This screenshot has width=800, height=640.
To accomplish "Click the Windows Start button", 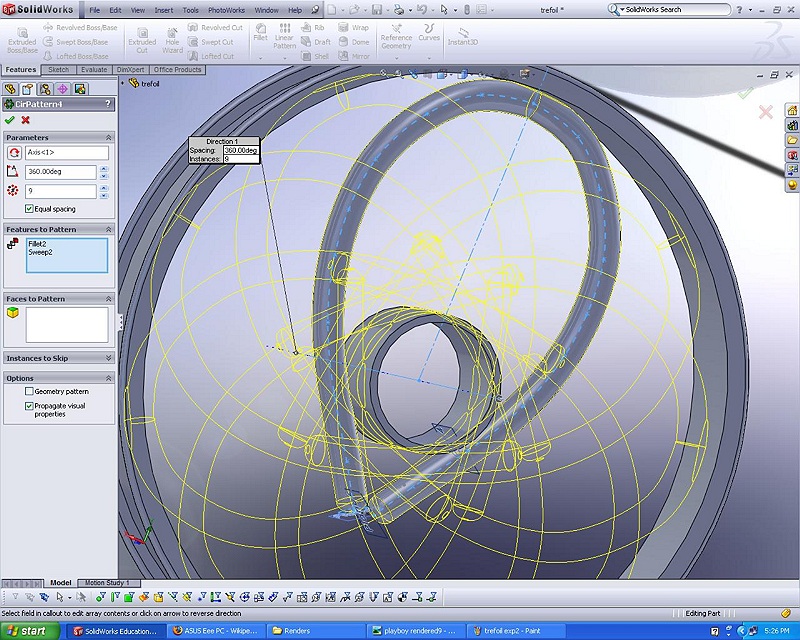I will [x=27, y=631].
